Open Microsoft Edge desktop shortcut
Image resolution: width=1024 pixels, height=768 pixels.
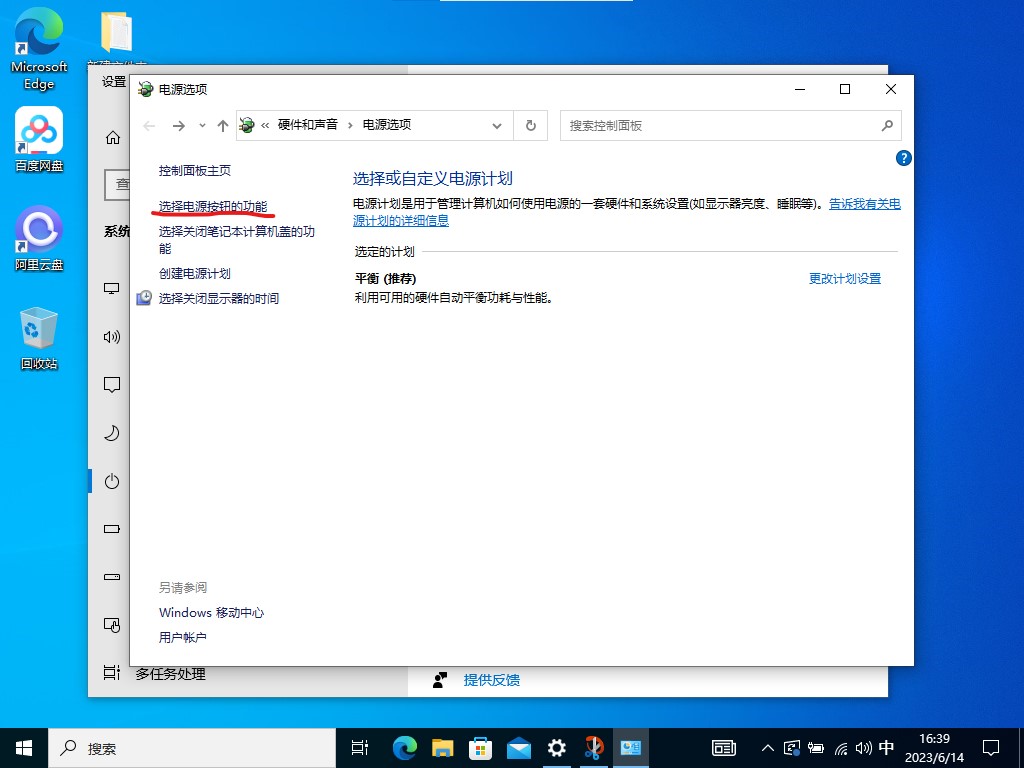[x=39, y=51]
